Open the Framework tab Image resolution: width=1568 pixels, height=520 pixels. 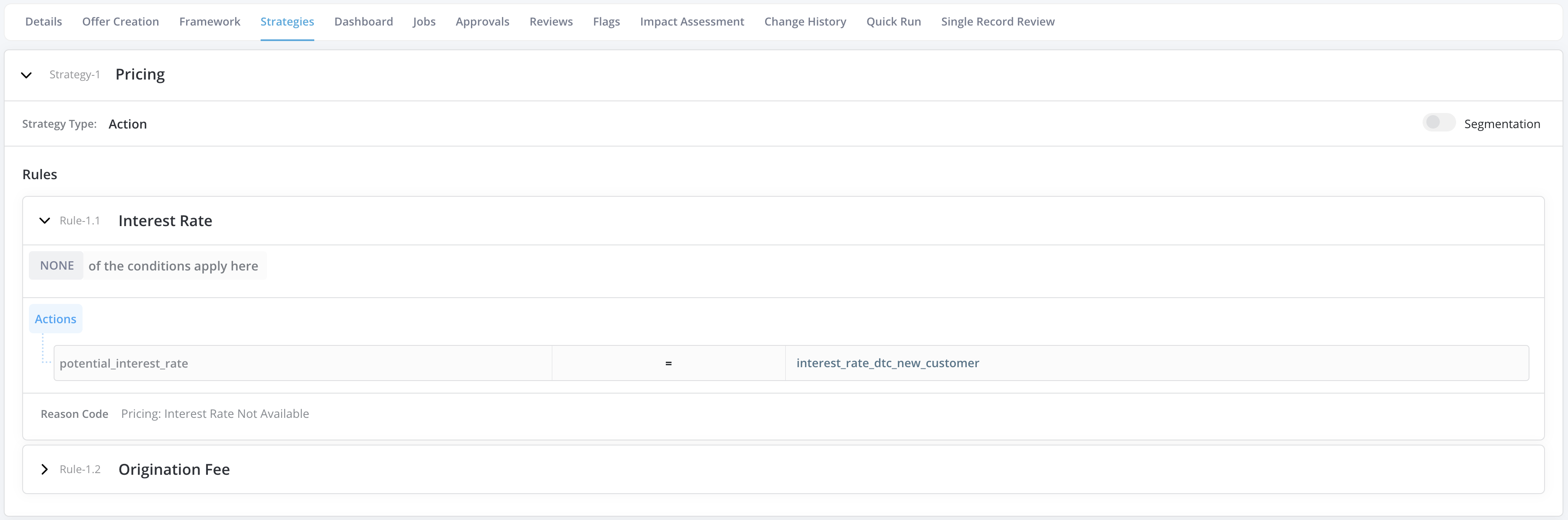pyautogui.click(x=210, y=22)
